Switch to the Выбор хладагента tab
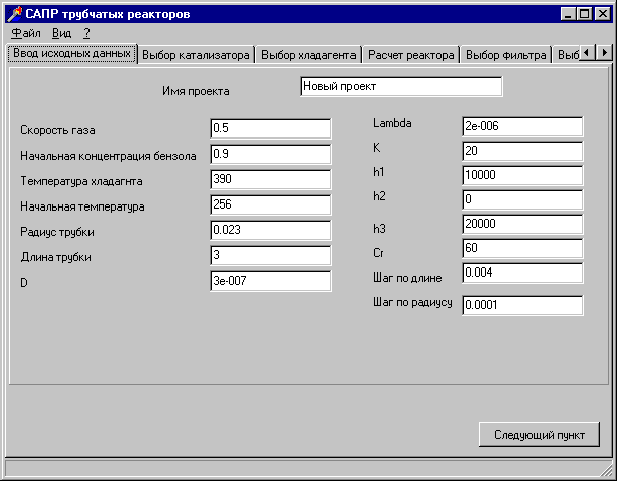618x482 pixels. click(x=309, y=55)
